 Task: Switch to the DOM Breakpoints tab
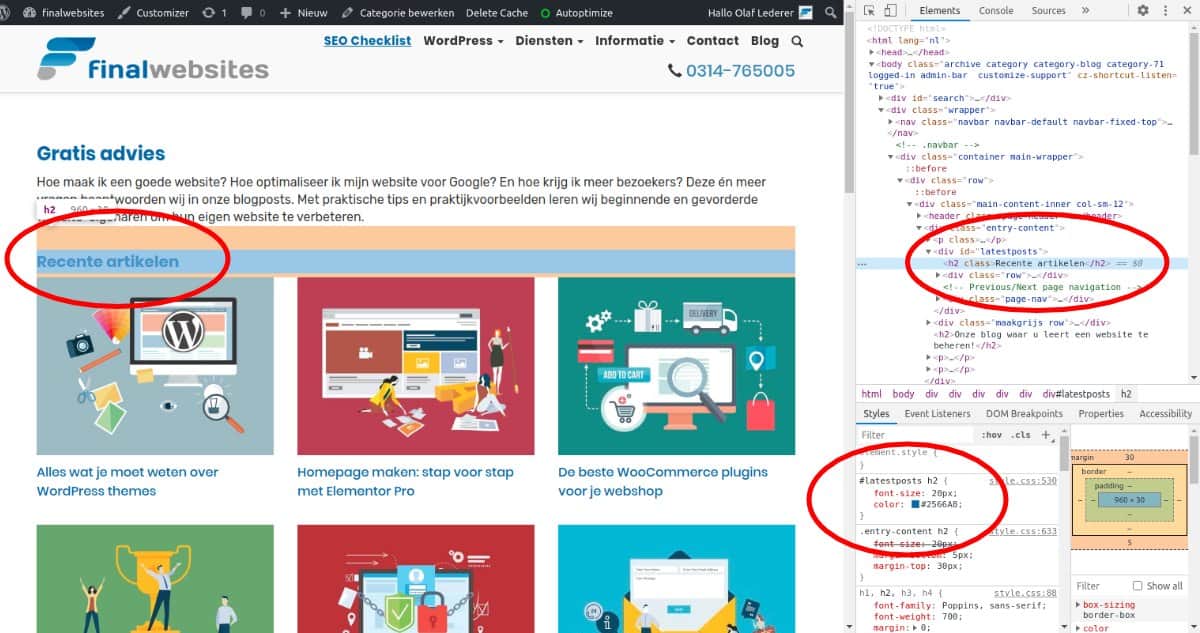1025,413
